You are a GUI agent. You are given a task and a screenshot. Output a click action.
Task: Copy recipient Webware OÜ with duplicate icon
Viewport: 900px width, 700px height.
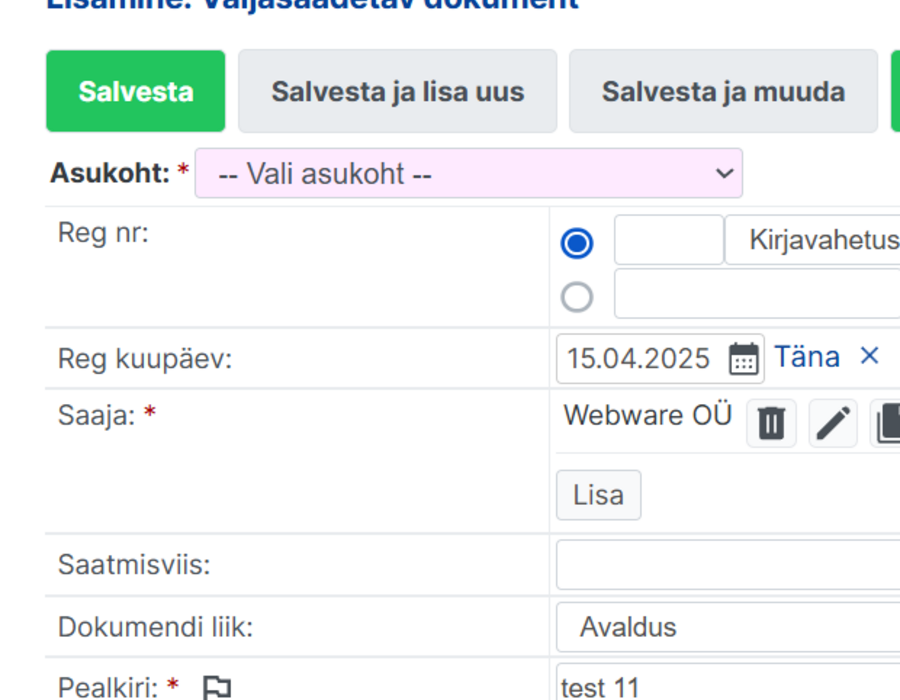pos(886,423)
